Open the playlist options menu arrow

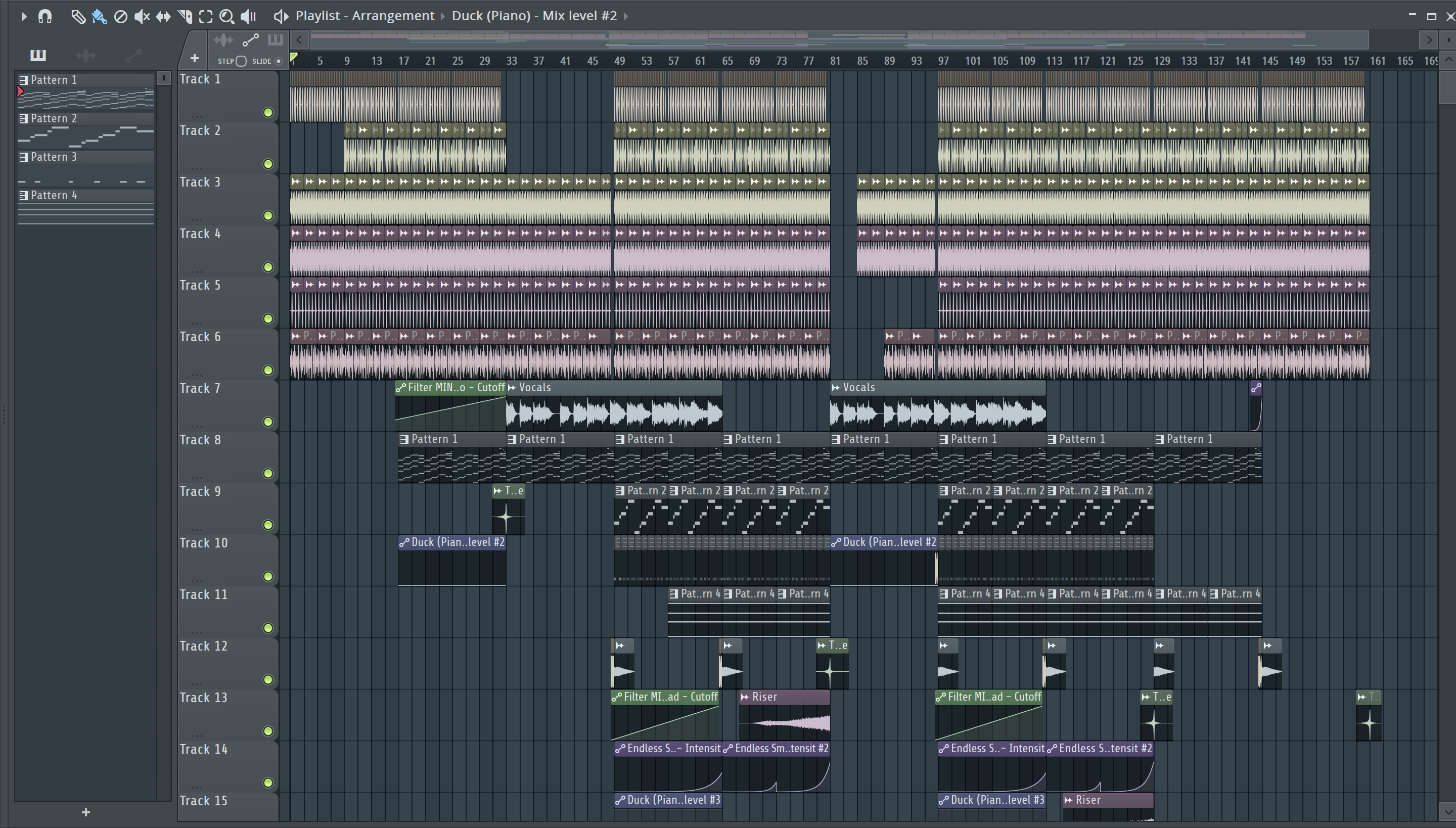24,17
